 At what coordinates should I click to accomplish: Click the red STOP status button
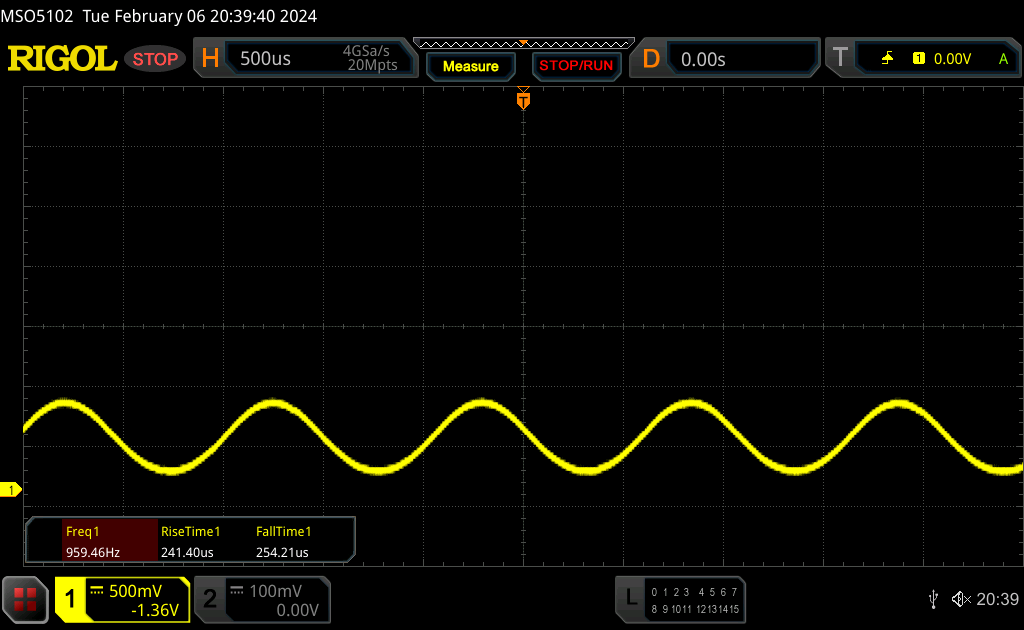coord(155,59)
